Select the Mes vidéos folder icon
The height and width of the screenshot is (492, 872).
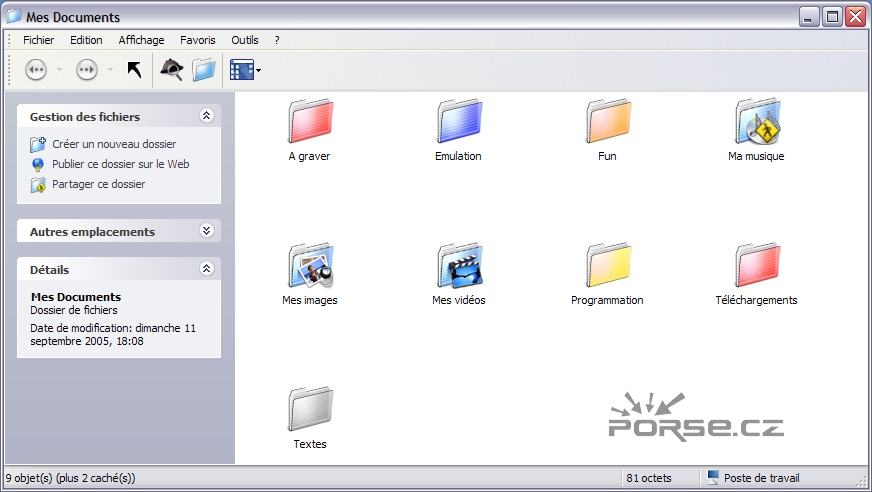[459, 266]
